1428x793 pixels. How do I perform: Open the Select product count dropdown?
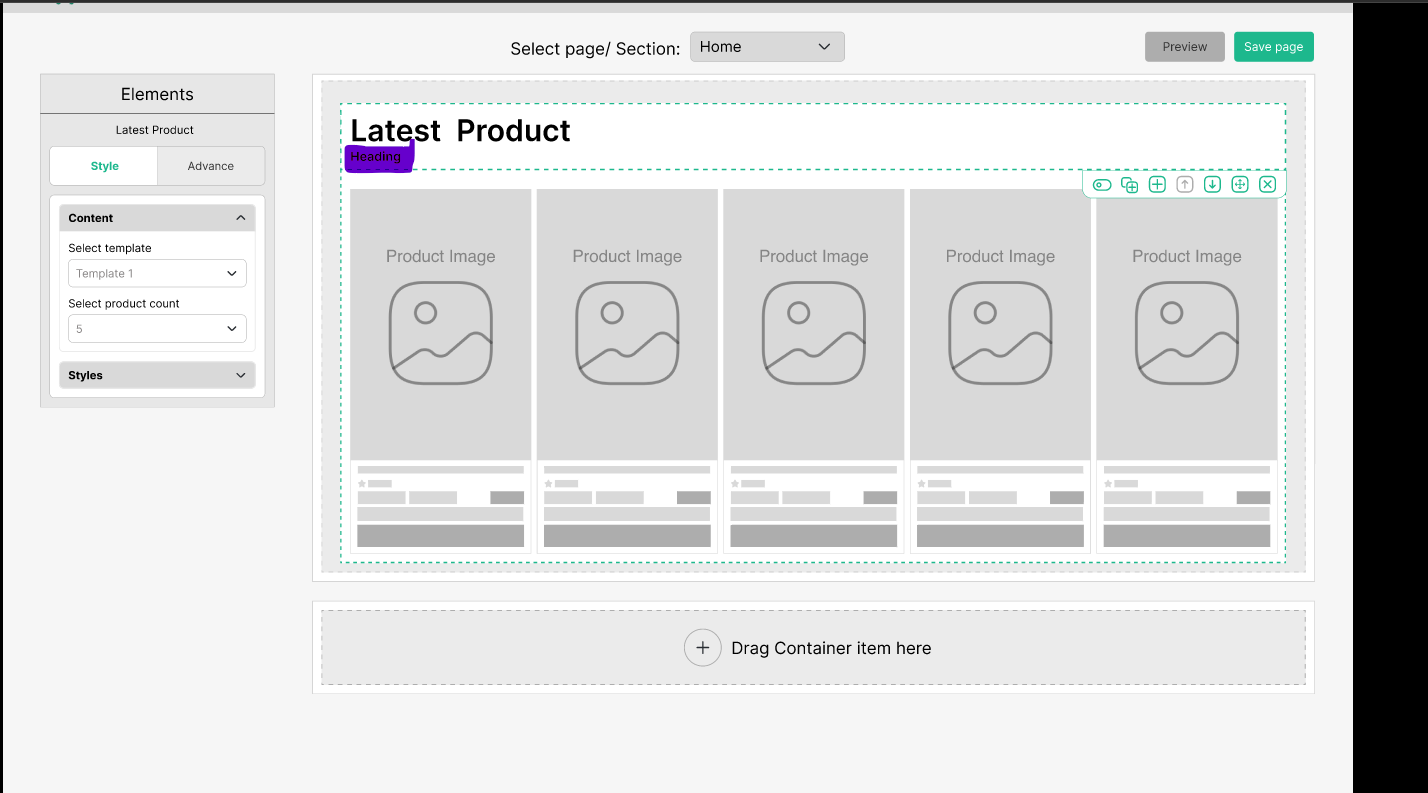coord(157,329)
